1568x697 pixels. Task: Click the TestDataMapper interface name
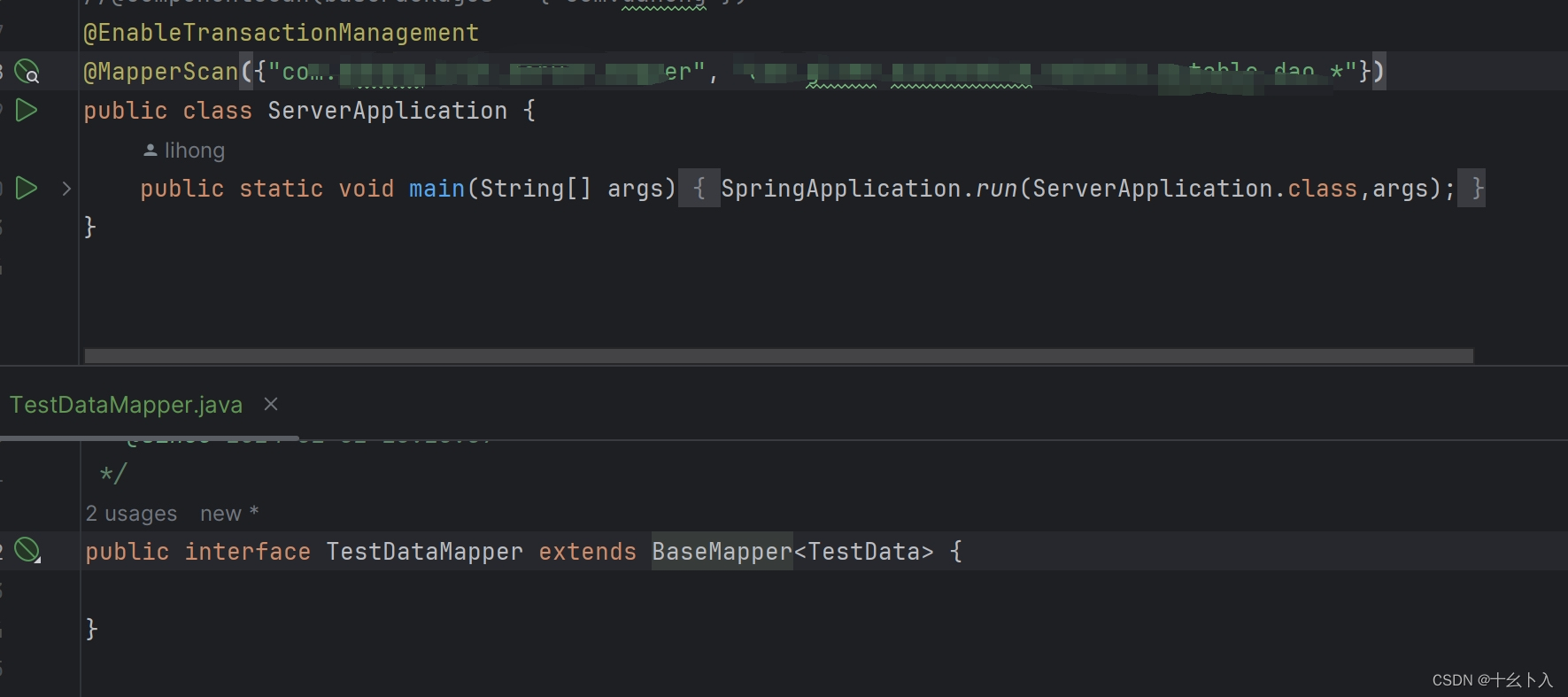[425, 552]
